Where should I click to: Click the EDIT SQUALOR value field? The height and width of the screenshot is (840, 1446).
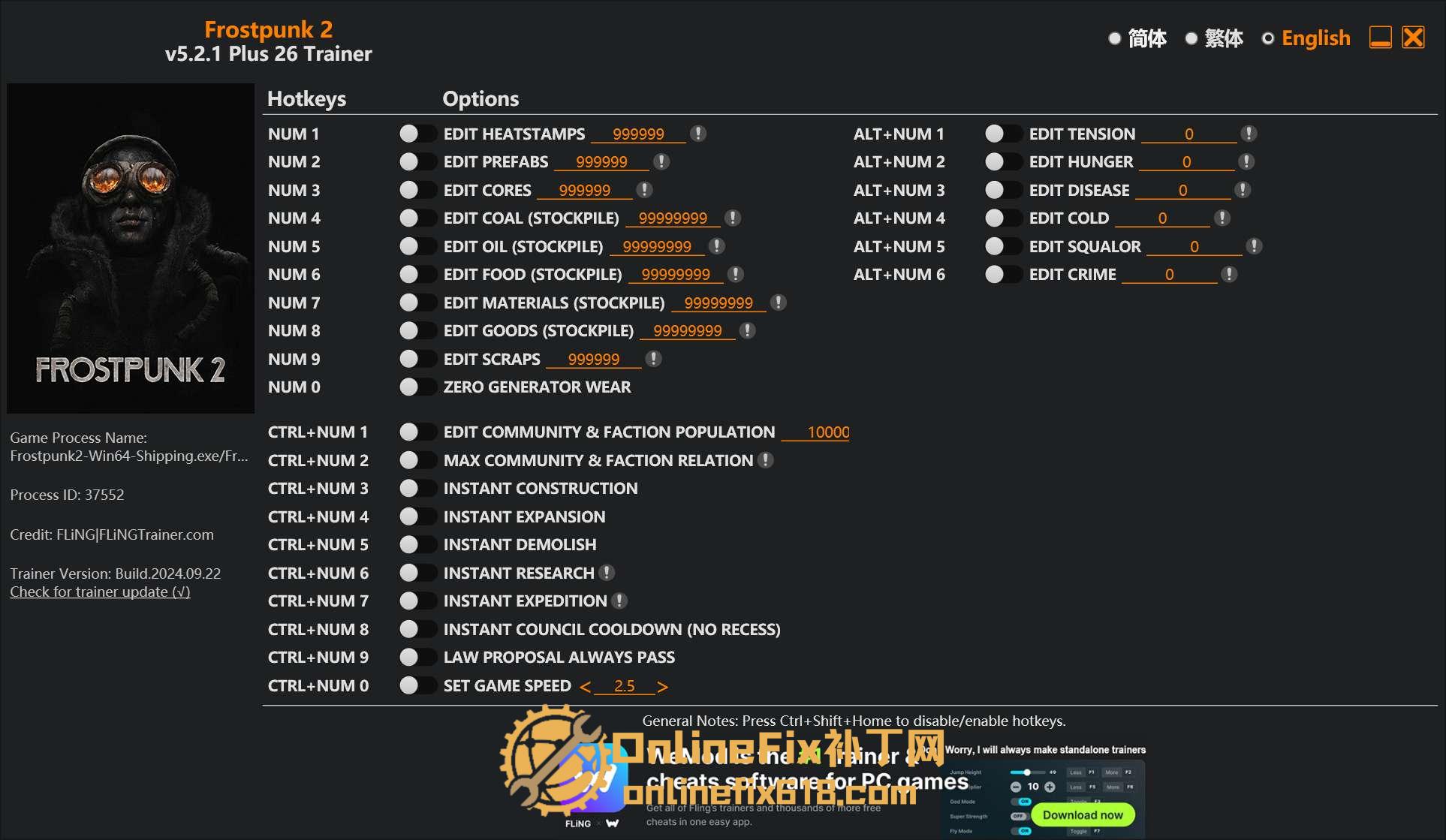[1194, 247]
